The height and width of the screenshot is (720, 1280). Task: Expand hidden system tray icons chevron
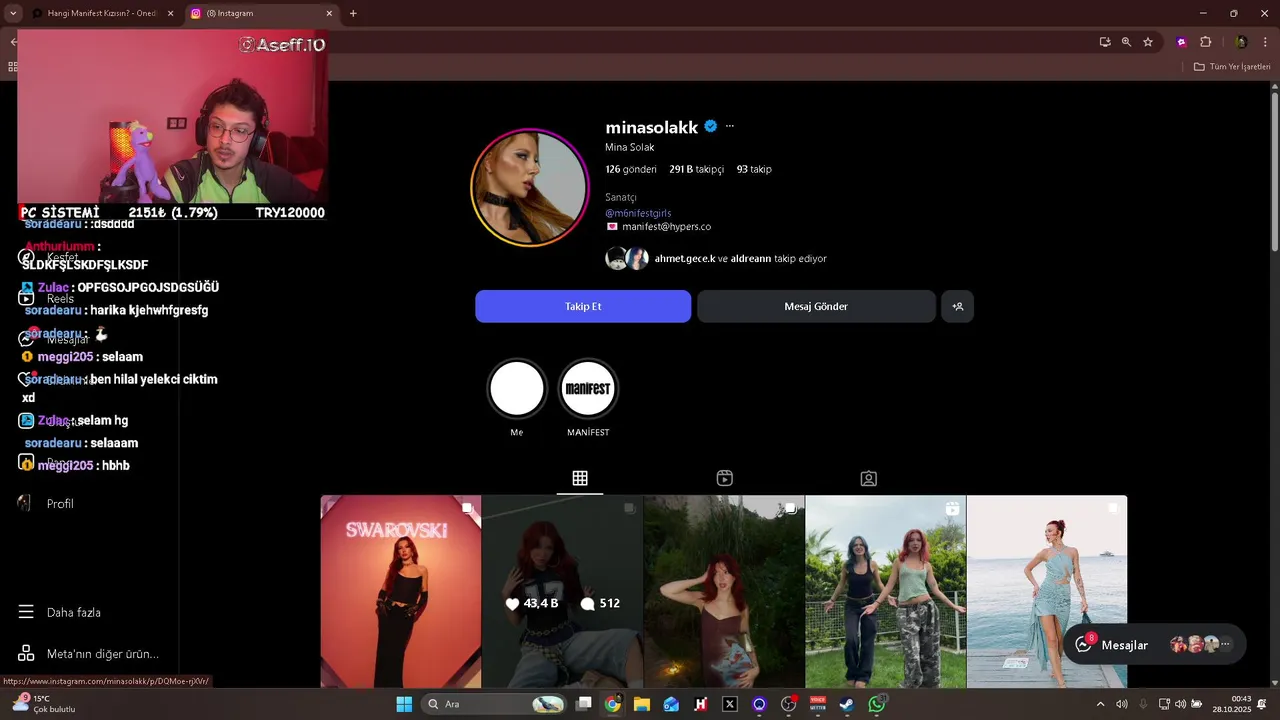[x=1100, y=704]
